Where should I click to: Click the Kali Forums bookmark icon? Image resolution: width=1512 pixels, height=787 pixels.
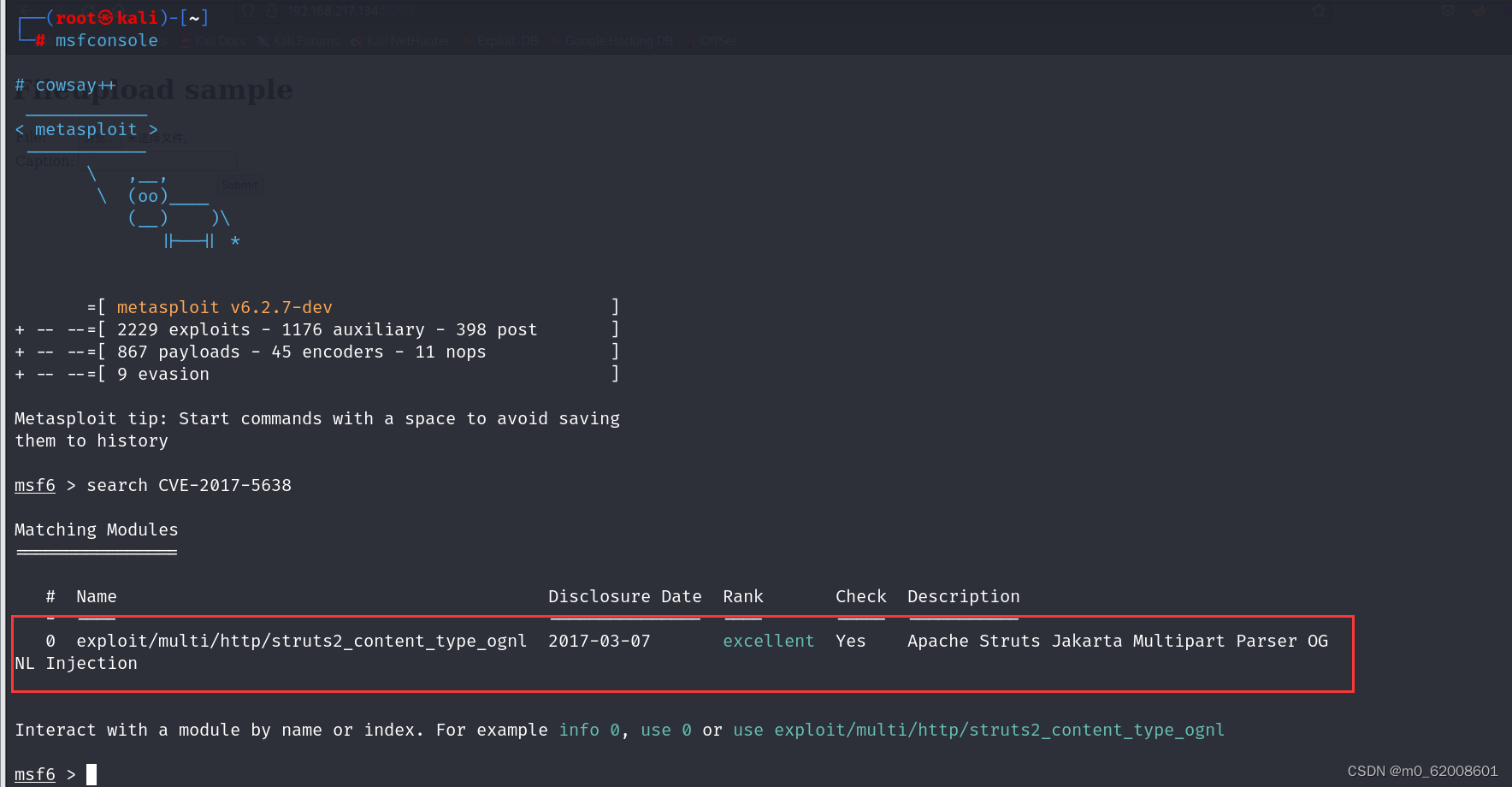click(x=263, y=40)
